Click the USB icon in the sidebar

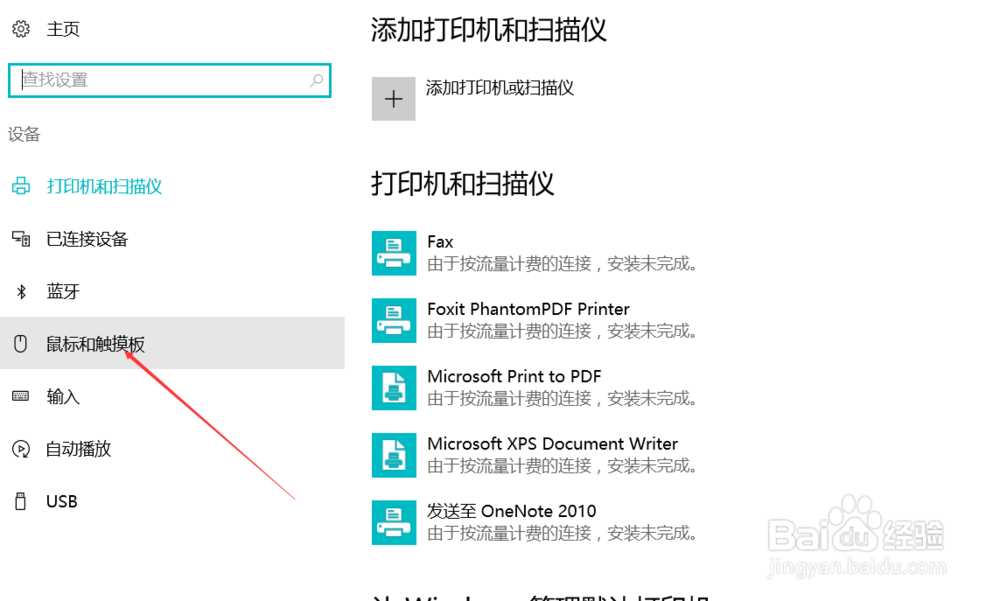pos(20,501)
